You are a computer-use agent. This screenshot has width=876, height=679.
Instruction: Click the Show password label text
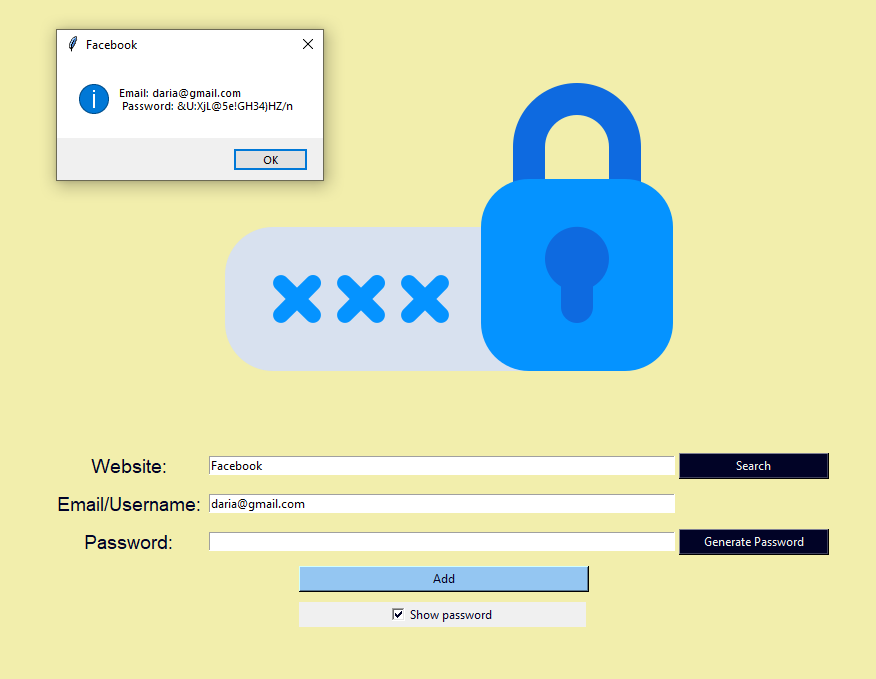[451, 615]
